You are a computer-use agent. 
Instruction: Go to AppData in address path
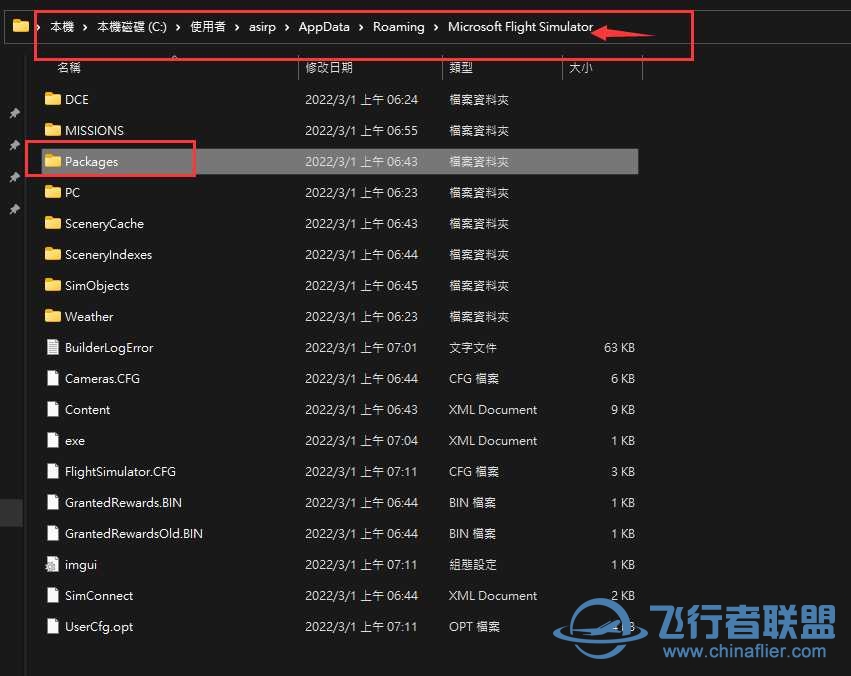click(324, 27)
